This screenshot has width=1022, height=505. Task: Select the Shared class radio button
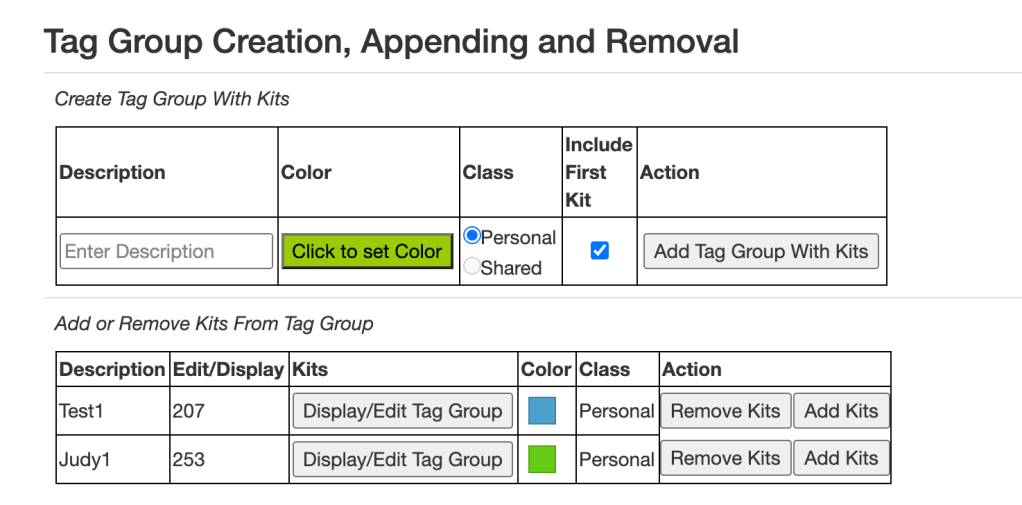pyautogui.click(x=472, y=267)
